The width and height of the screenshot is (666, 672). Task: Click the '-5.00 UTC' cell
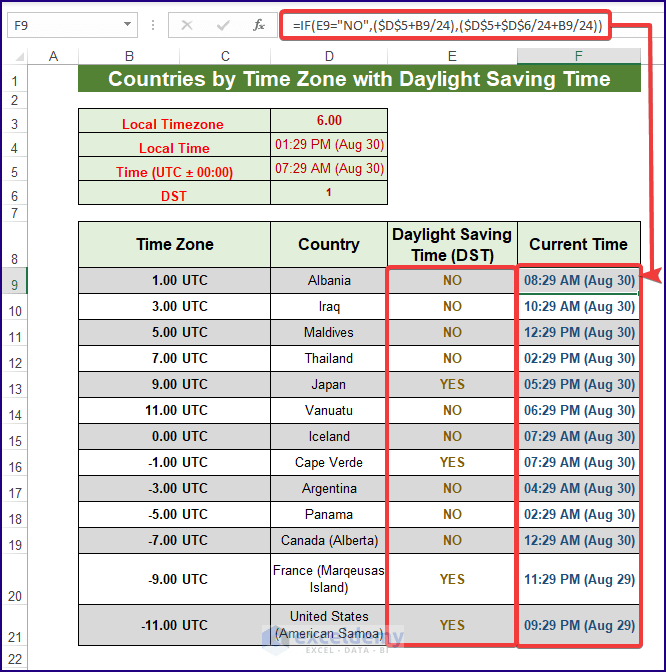(x=174, y=515)
